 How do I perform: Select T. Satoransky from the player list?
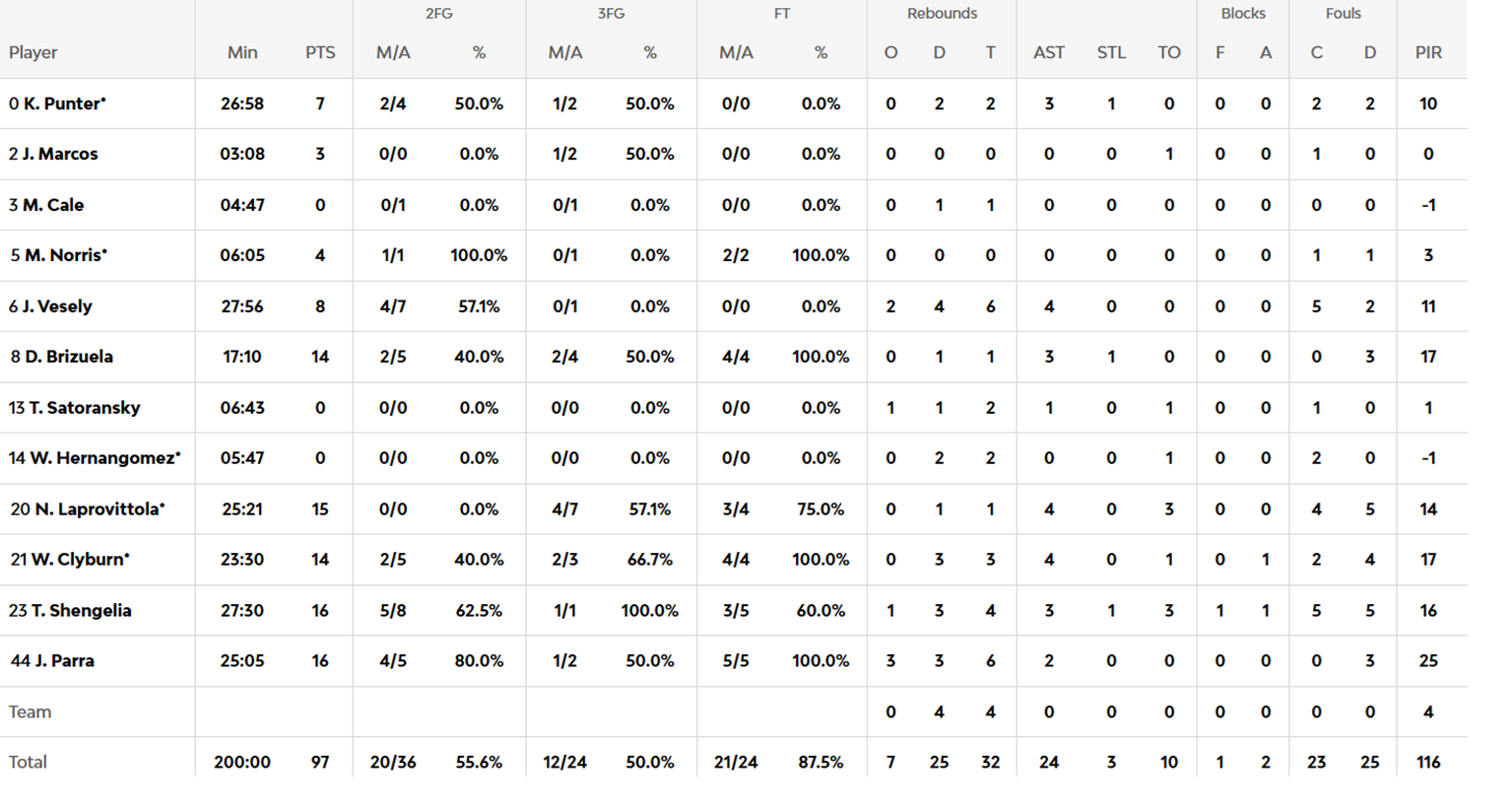pos(85,408)
